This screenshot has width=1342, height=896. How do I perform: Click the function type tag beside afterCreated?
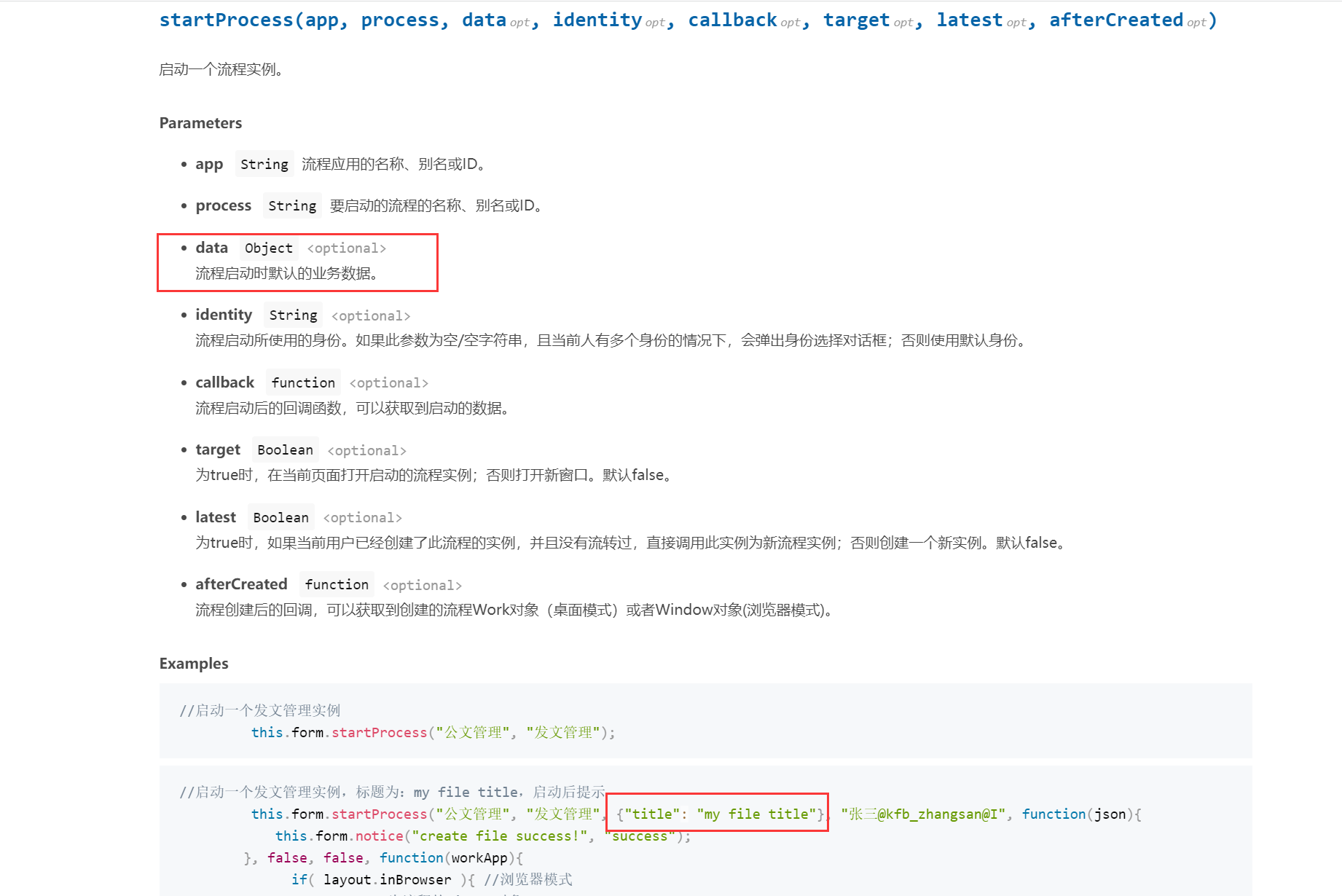(x=337, y=585)
